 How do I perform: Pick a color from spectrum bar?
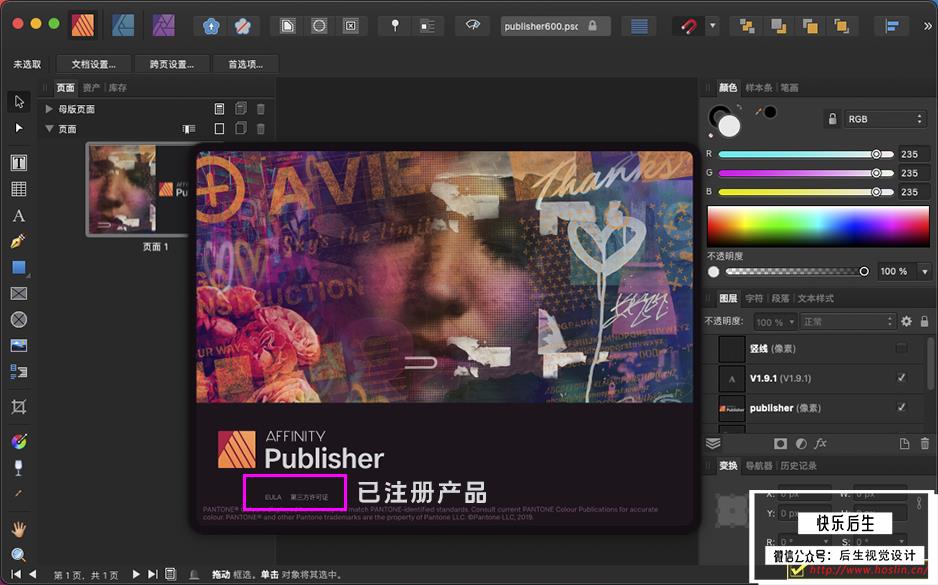818,226
